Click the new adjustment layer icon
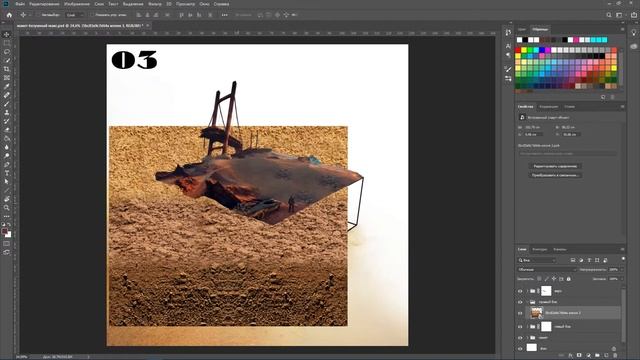The image size is (640, 360). [x=588, y=356]
